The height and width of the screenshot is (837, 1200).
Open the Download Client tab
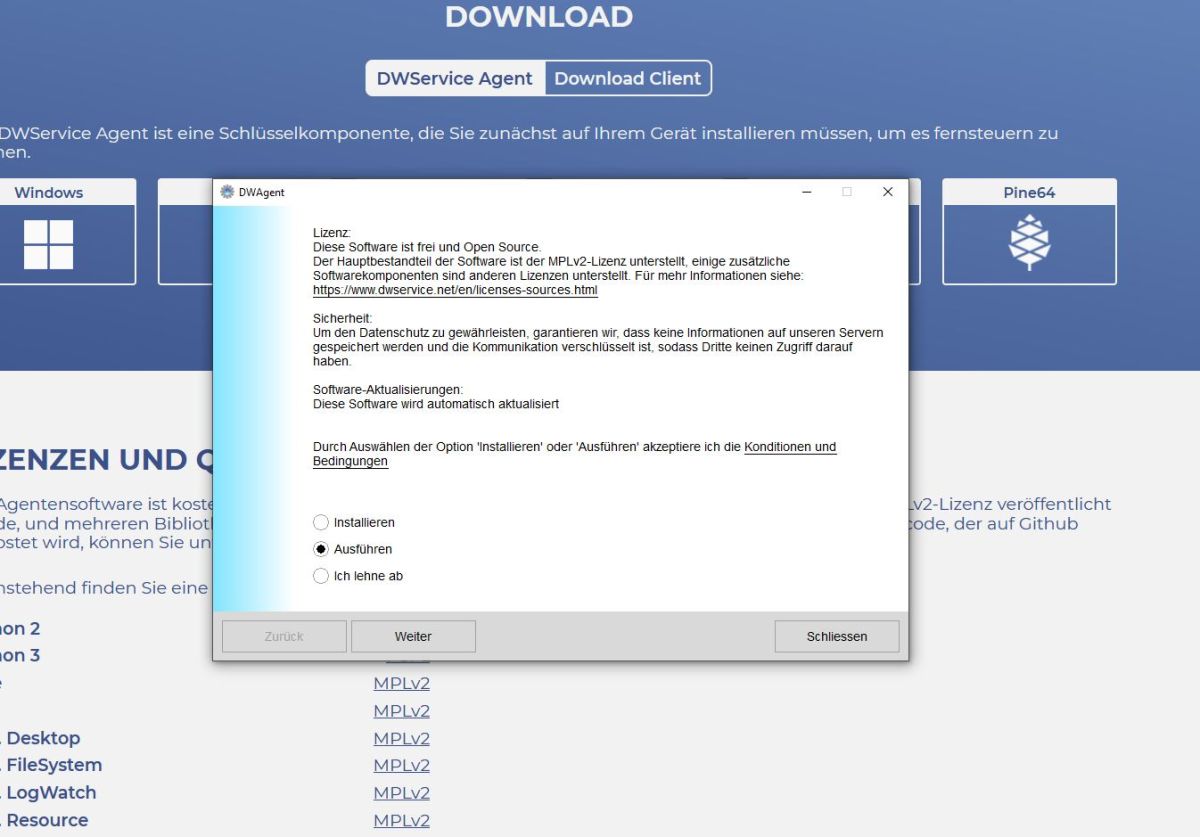(x=627, y=78)
